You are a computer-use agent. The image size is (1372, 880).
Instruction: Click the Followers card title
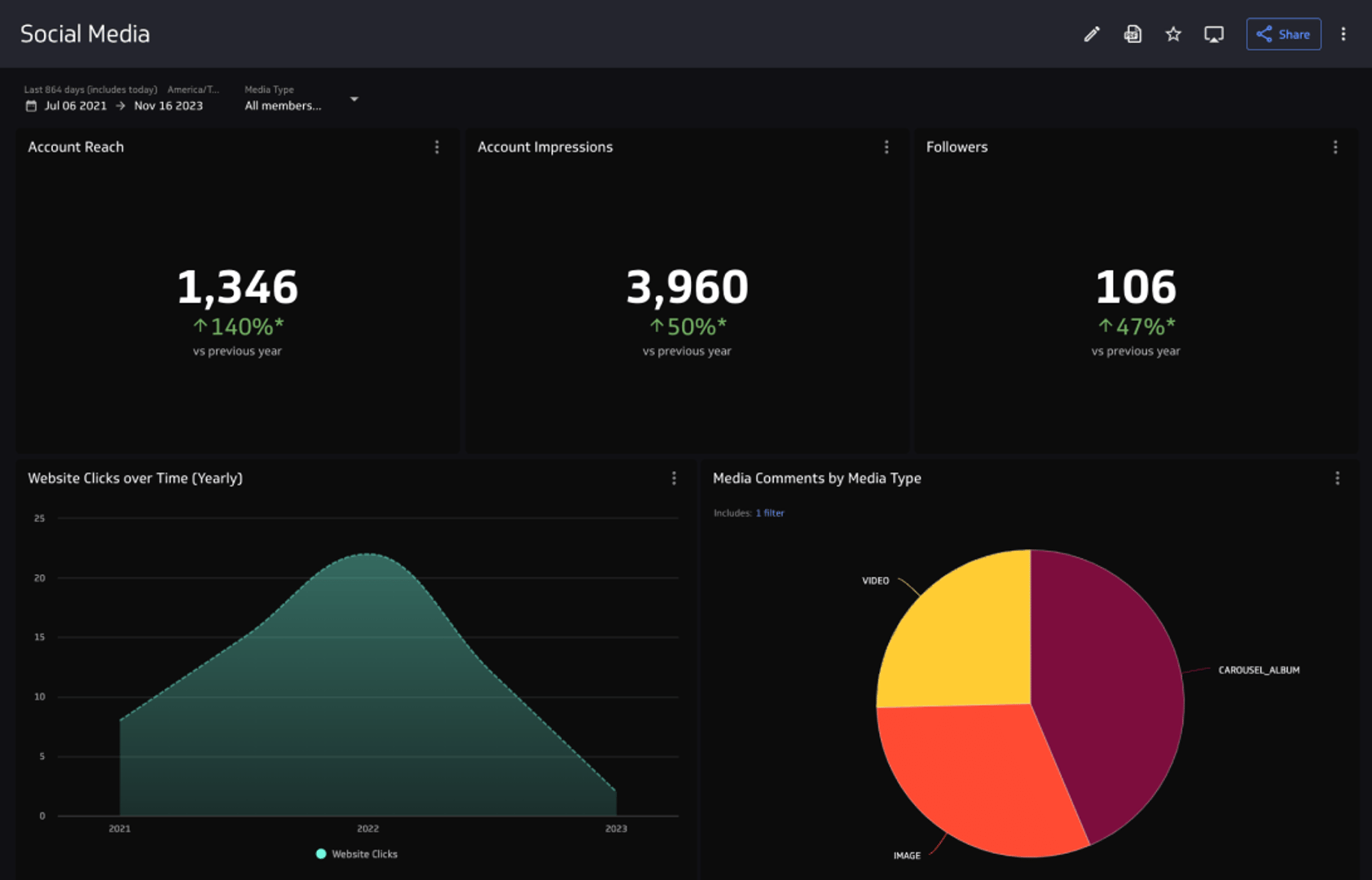956,147
